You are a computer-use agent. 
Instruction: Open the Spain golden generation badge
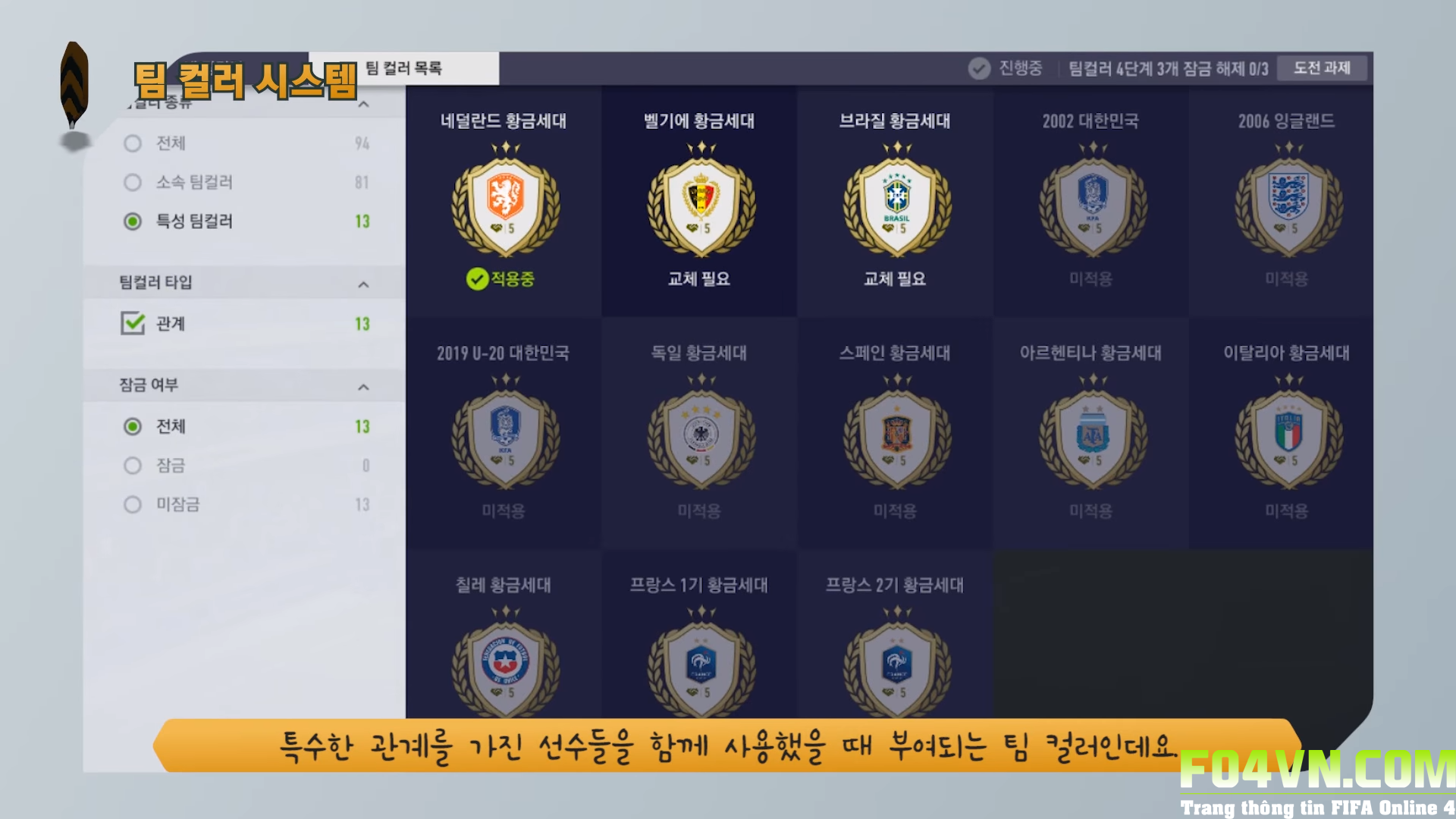[x=896, y=432]
